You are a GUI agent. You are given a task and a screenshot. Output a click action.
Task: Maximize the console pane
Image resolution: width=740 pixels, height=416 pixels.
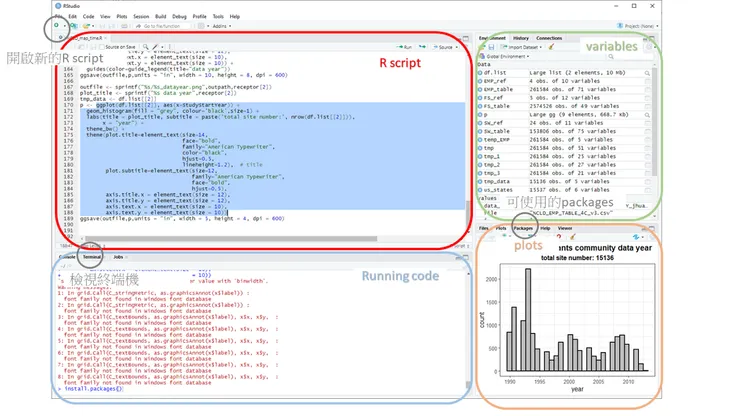(x=466, y=257)
